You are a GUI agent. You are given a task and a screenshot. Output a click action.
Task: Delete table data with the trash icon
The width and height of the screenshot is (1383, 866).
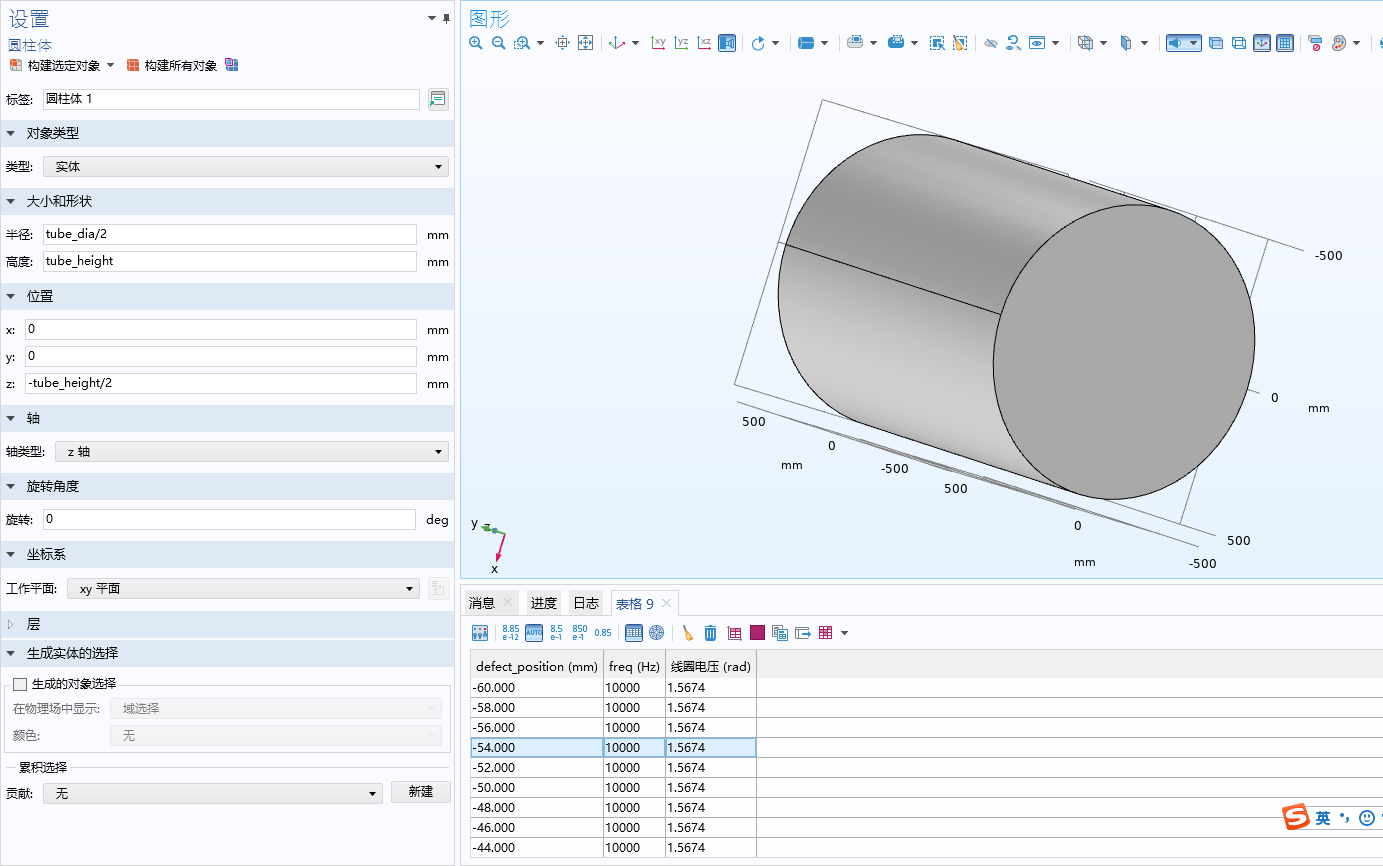pos(711,632)
